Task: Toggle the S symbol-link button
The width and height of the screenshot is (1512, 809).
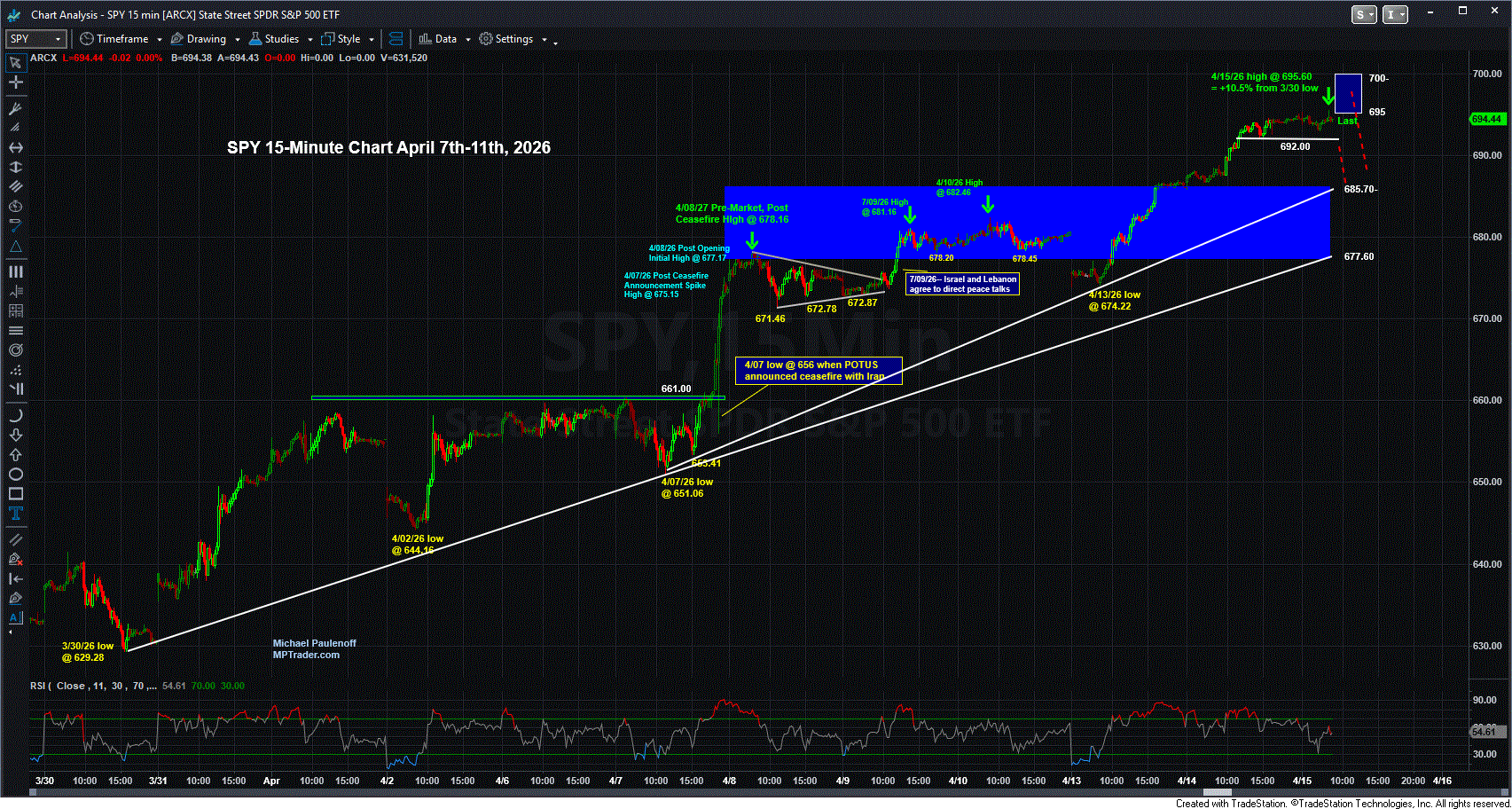Action: pyautogui.click(x=1363, y=14)
